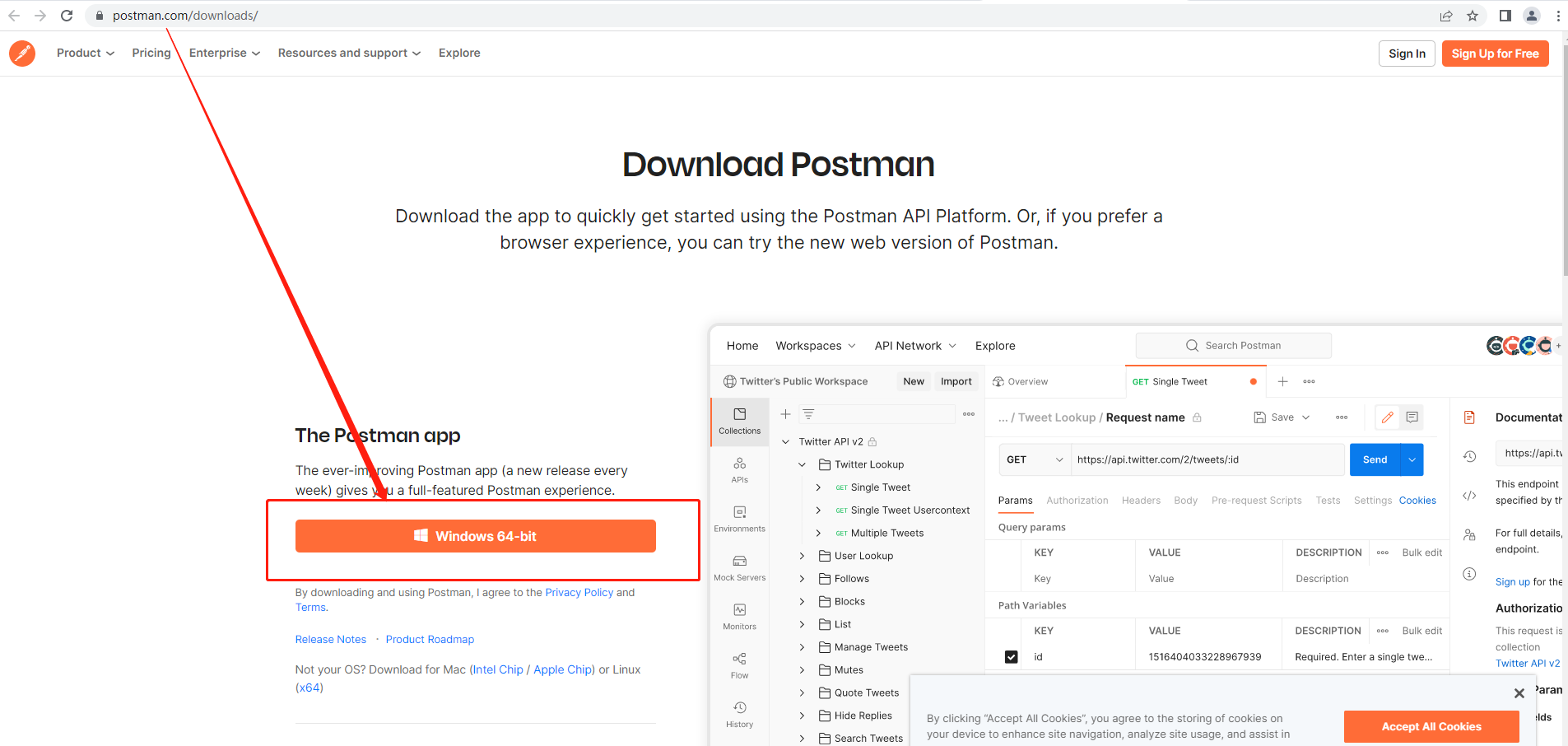Open the Documentation icon in the right sidebar
Image resolution: width=1568 pixels, height=746 pixels.
point(1469,417)
